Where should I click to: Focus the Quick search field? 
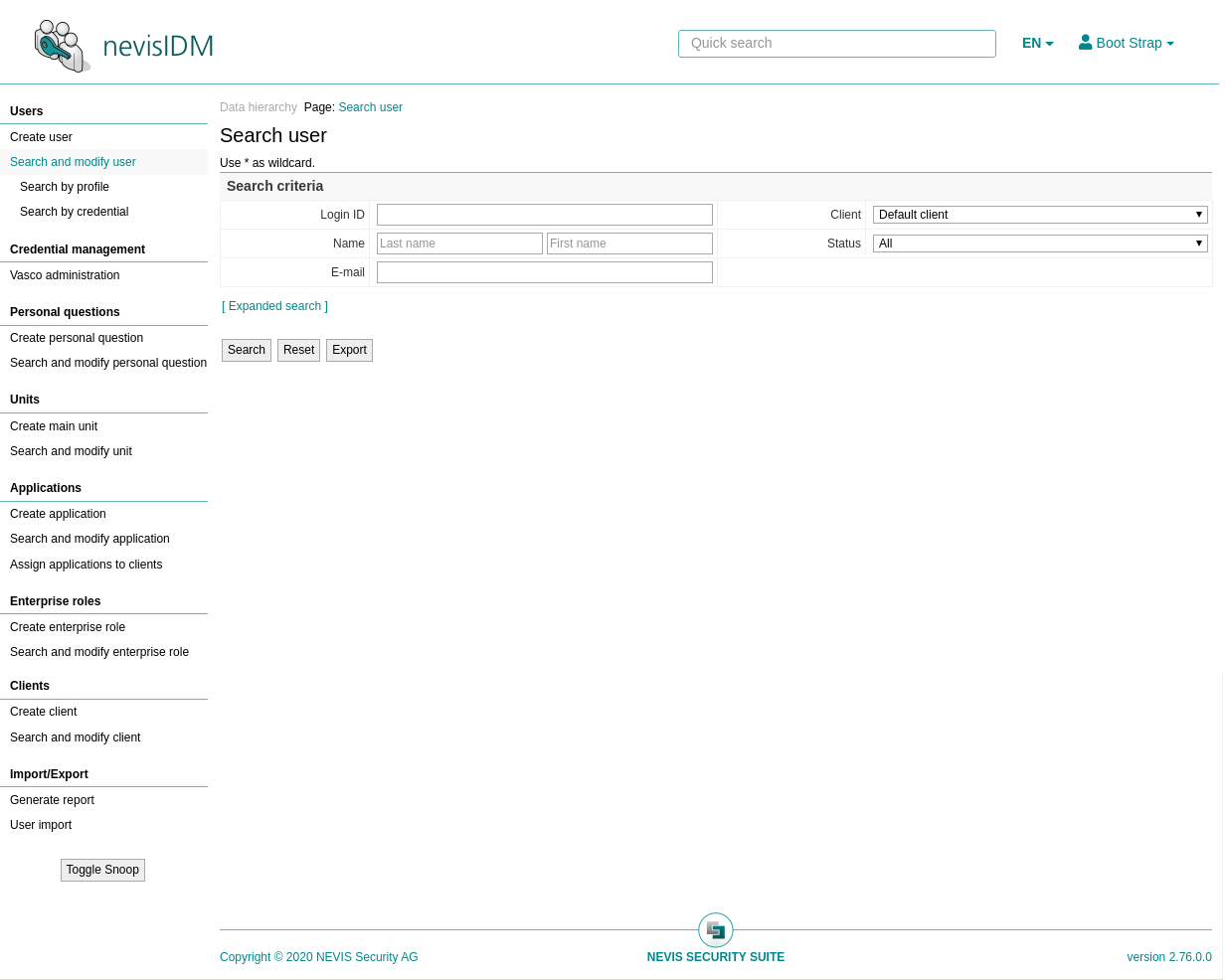(x=836, y=44)
